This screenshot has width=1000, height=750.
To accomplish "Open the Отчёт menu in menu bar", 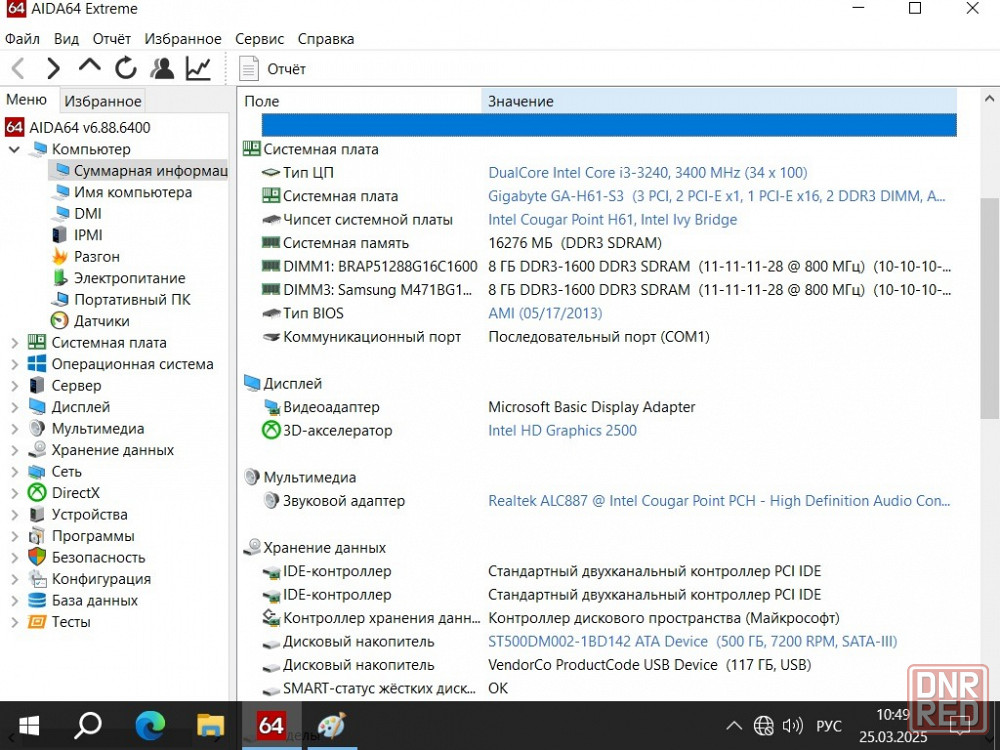I will (112, 39).
